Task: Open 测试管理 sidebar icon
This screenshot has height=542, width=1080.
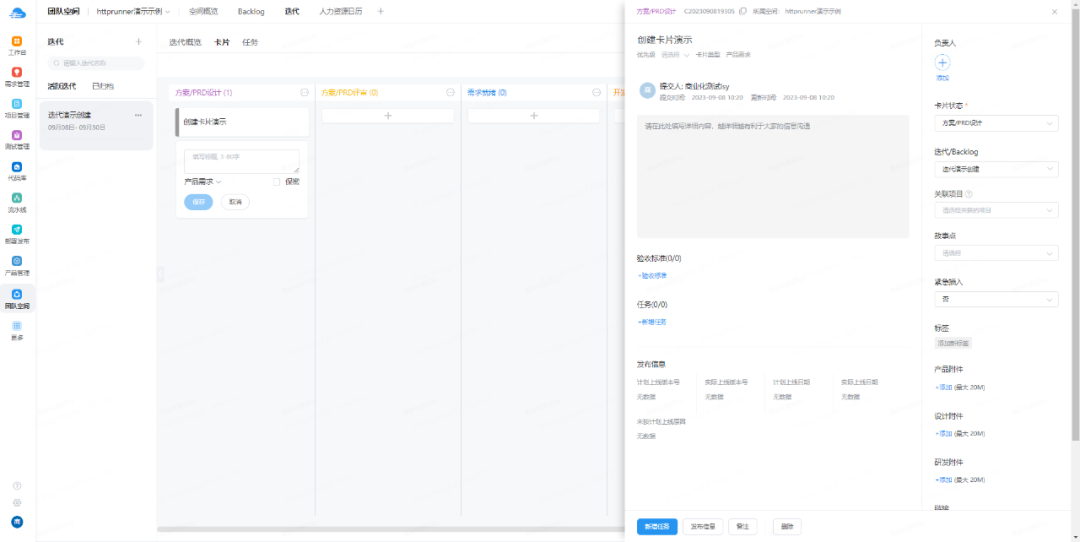Action: tap(17, 140)
